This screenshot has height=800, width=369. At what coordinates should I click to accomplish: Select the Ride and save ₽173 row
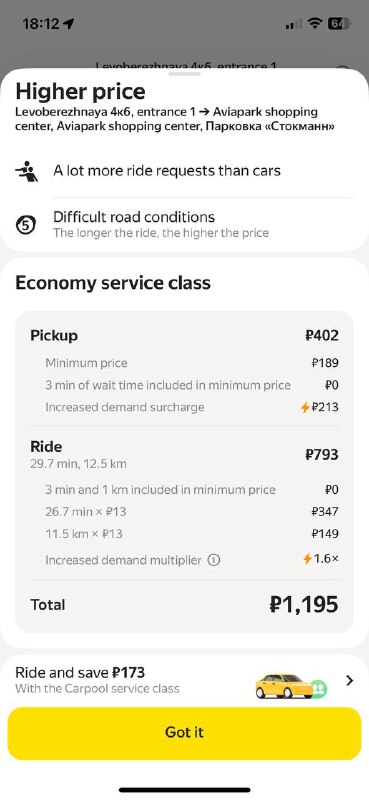(184, 681)
